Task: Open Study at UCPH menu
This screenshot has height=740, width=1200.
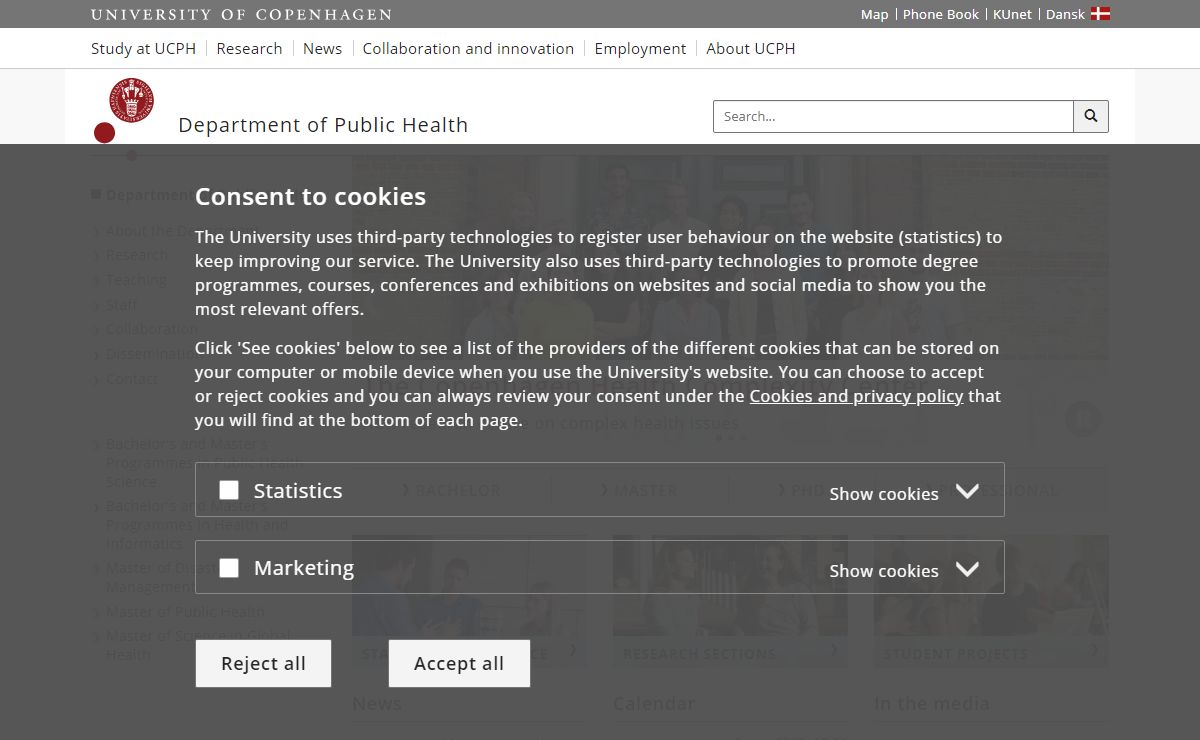Action: pos(143,48)
